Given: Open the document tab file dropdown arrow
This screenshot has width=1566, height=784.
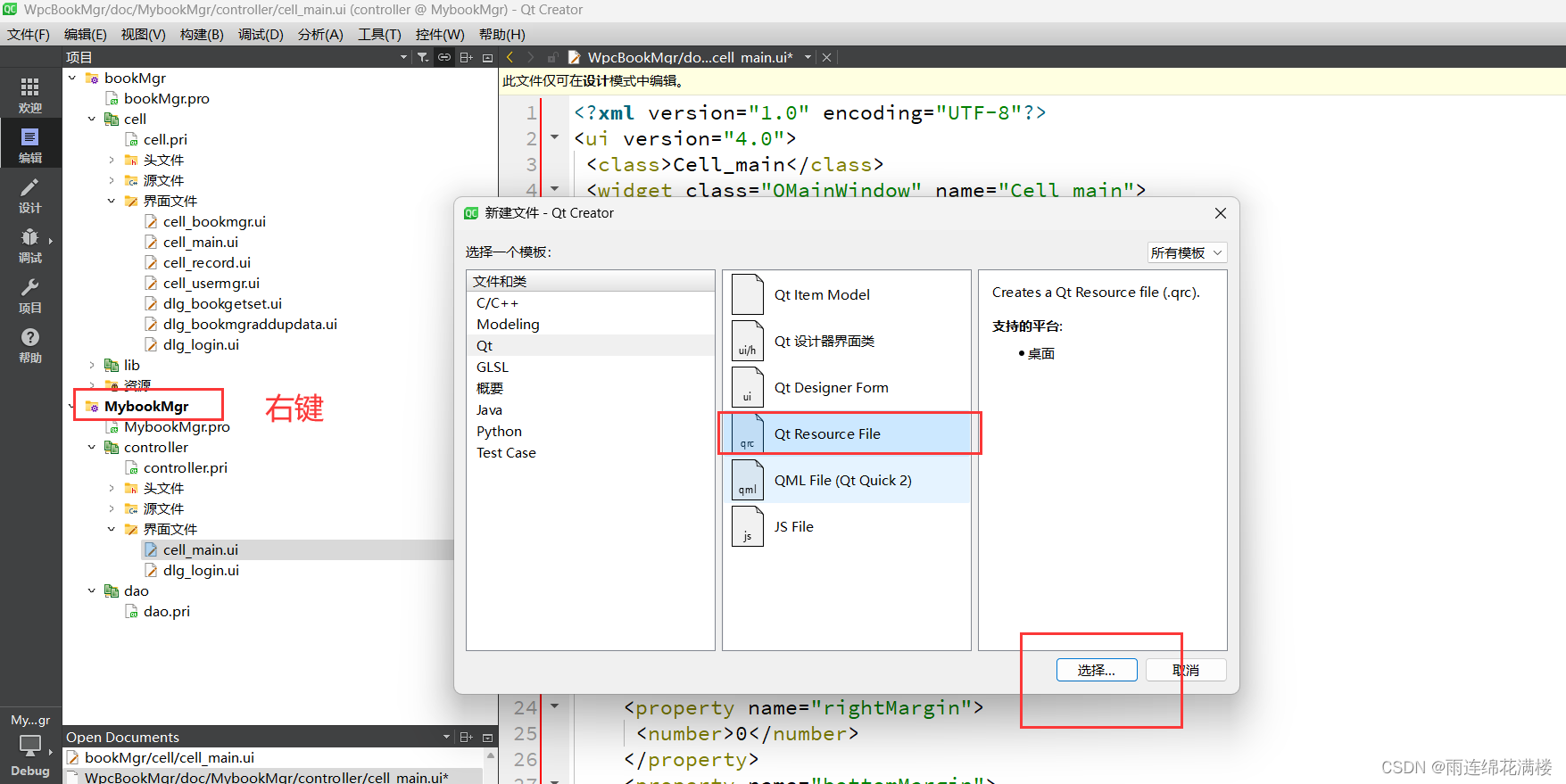Looking at the screenshot, I should (808, 57).
